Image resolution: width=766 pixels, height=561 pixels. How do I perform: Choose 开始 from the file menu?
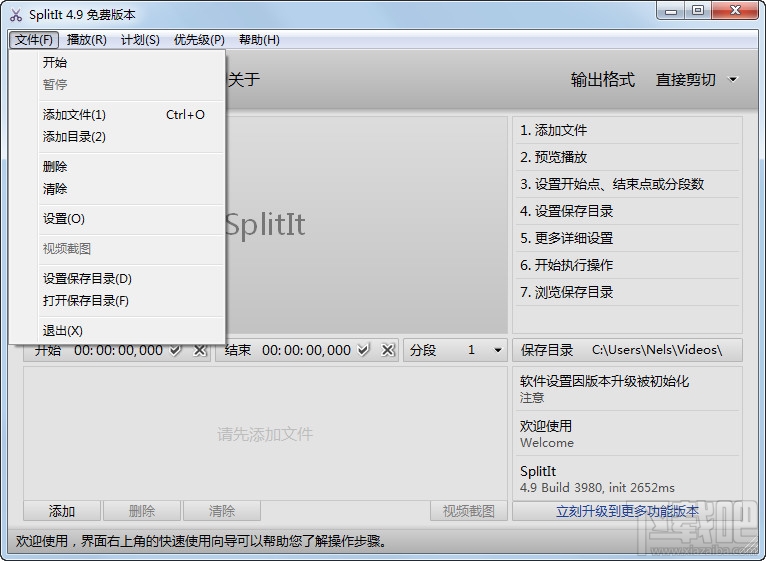[x=131, y=63]
